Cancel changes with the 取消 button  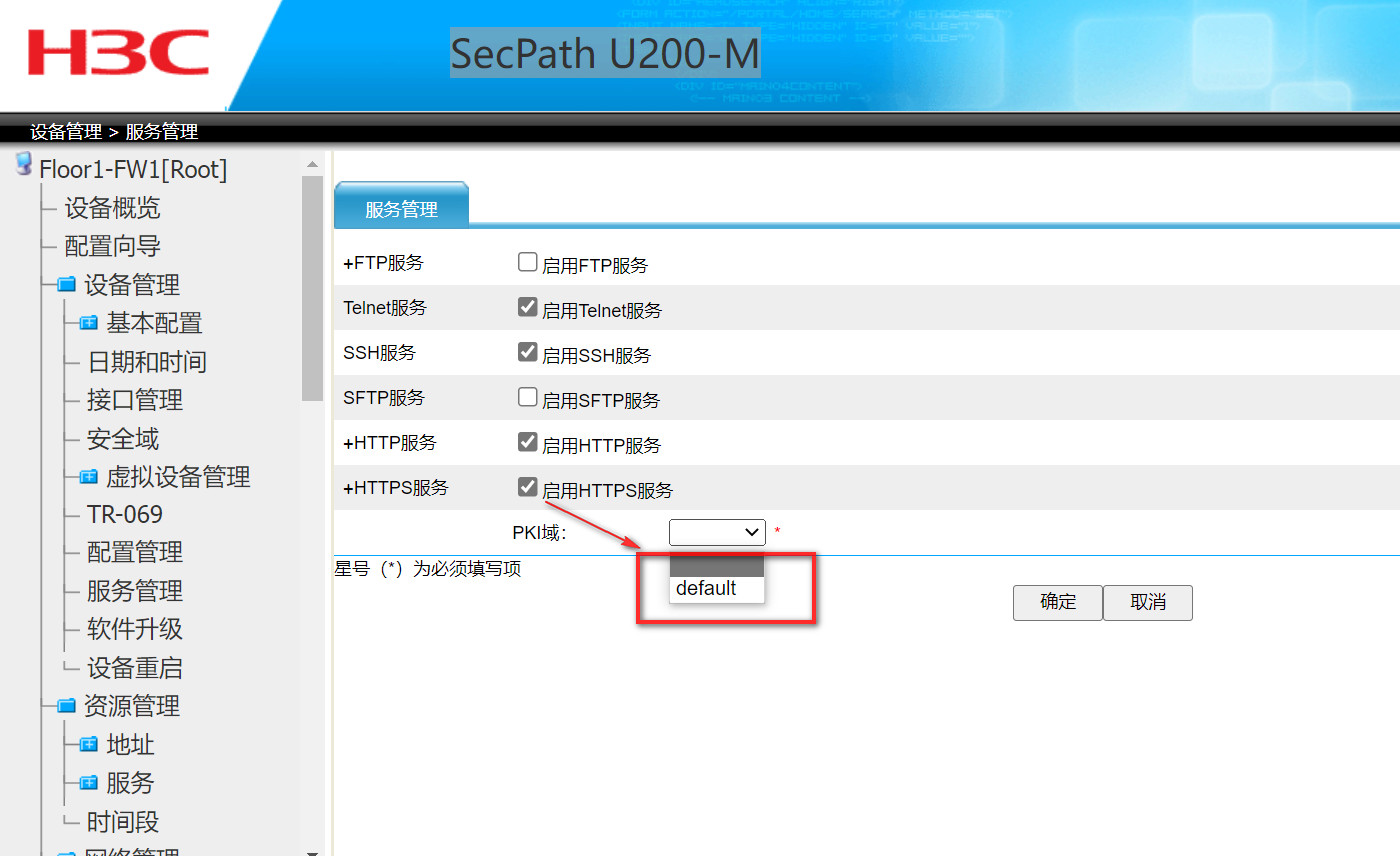[1148, 602]
